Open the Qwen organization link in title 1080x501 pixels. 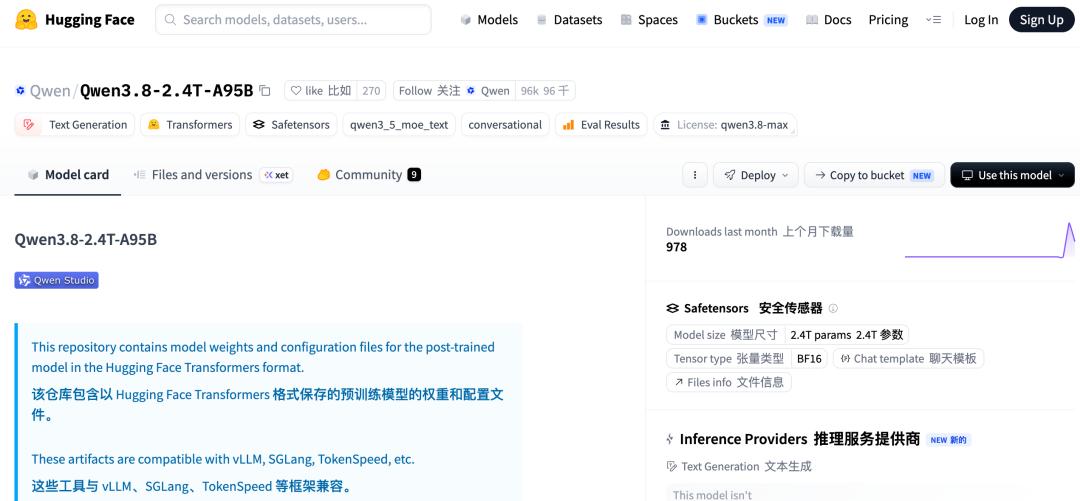[x=50, y=90]
